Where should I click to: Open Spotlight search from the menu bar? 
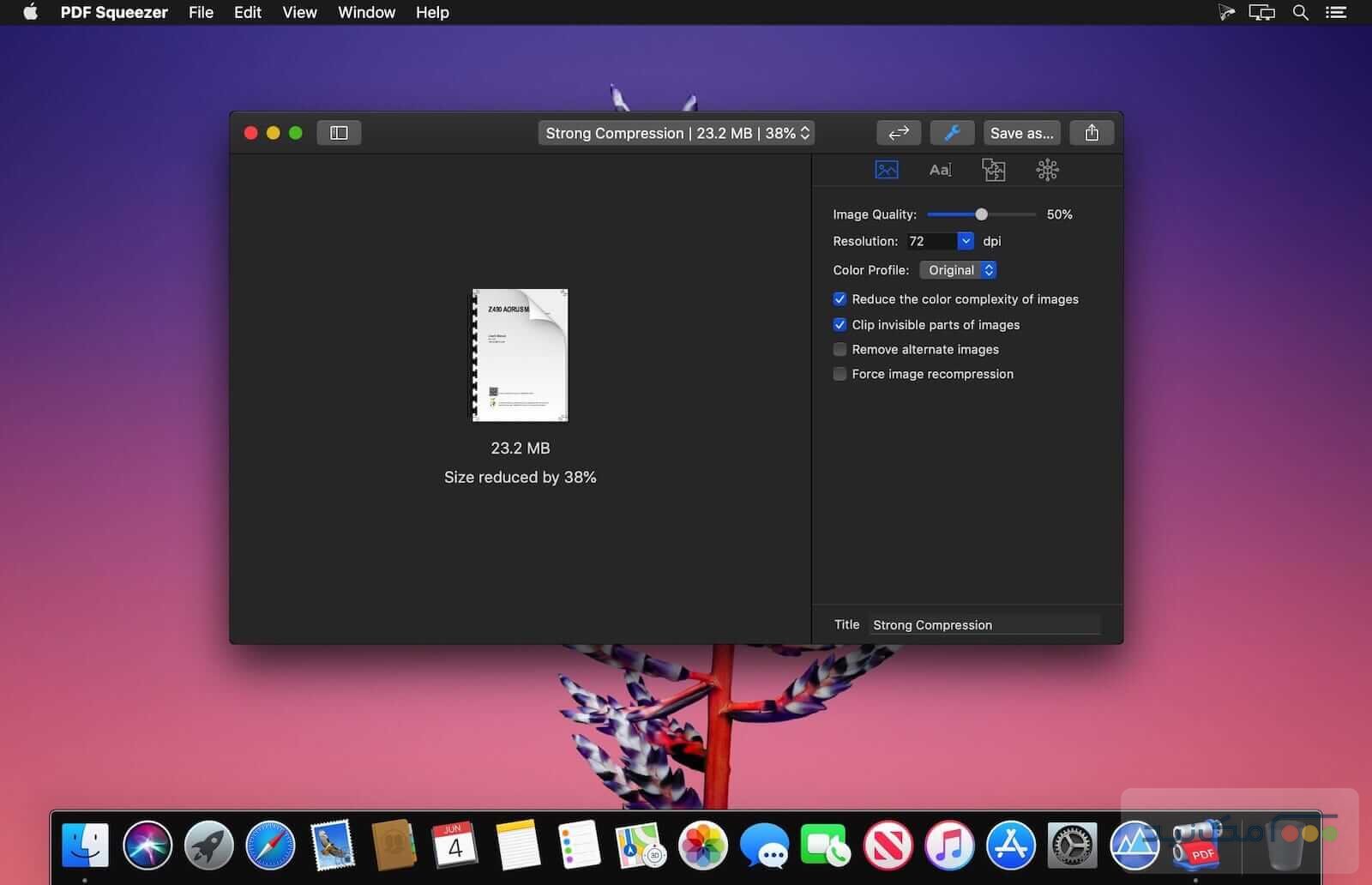click(1299, 13)
